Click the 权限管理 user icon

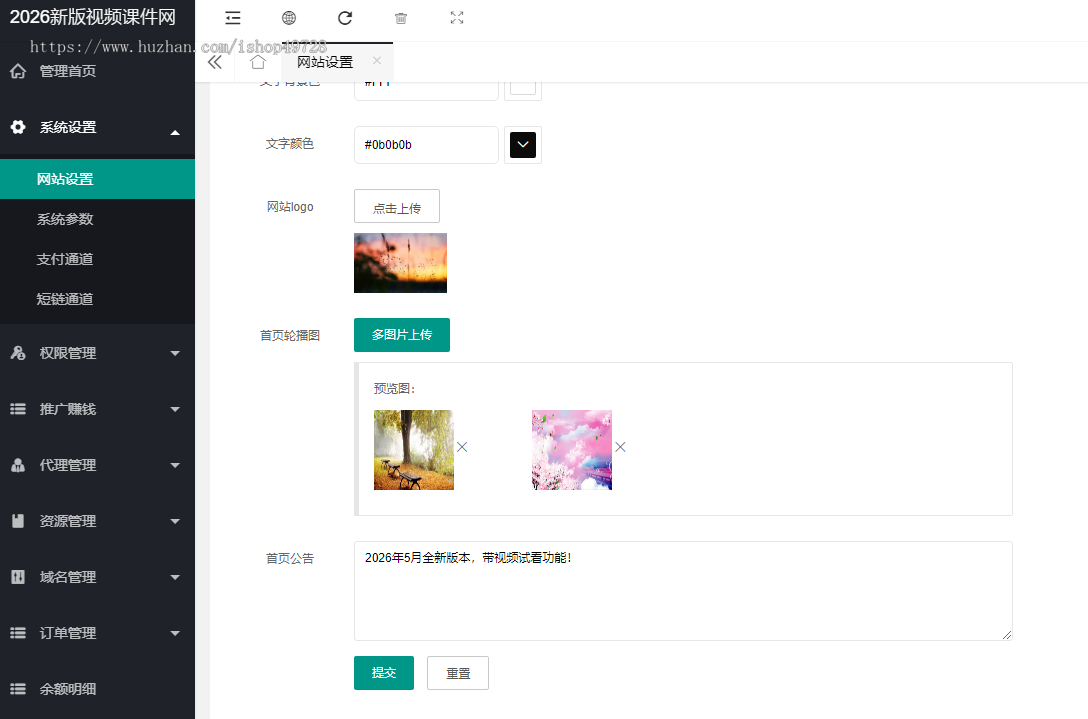(18, 353)
